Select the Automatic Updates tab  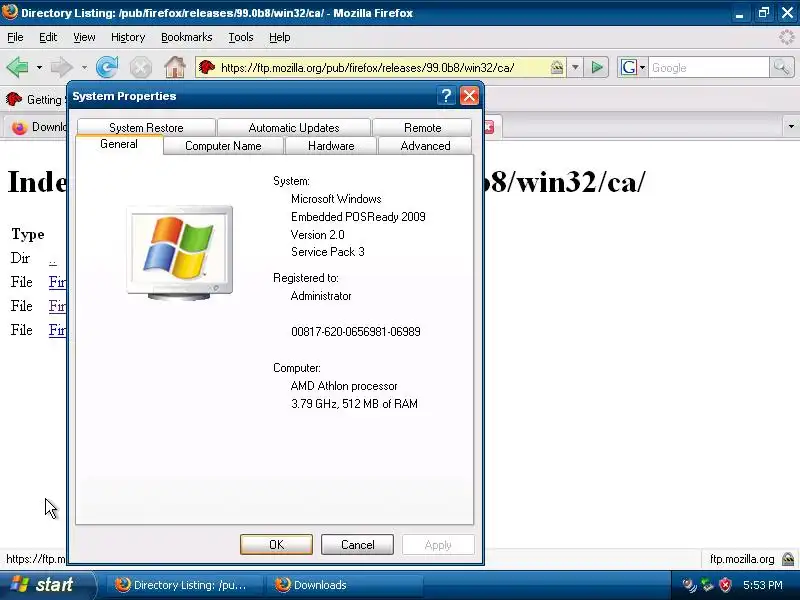point(294,128)
